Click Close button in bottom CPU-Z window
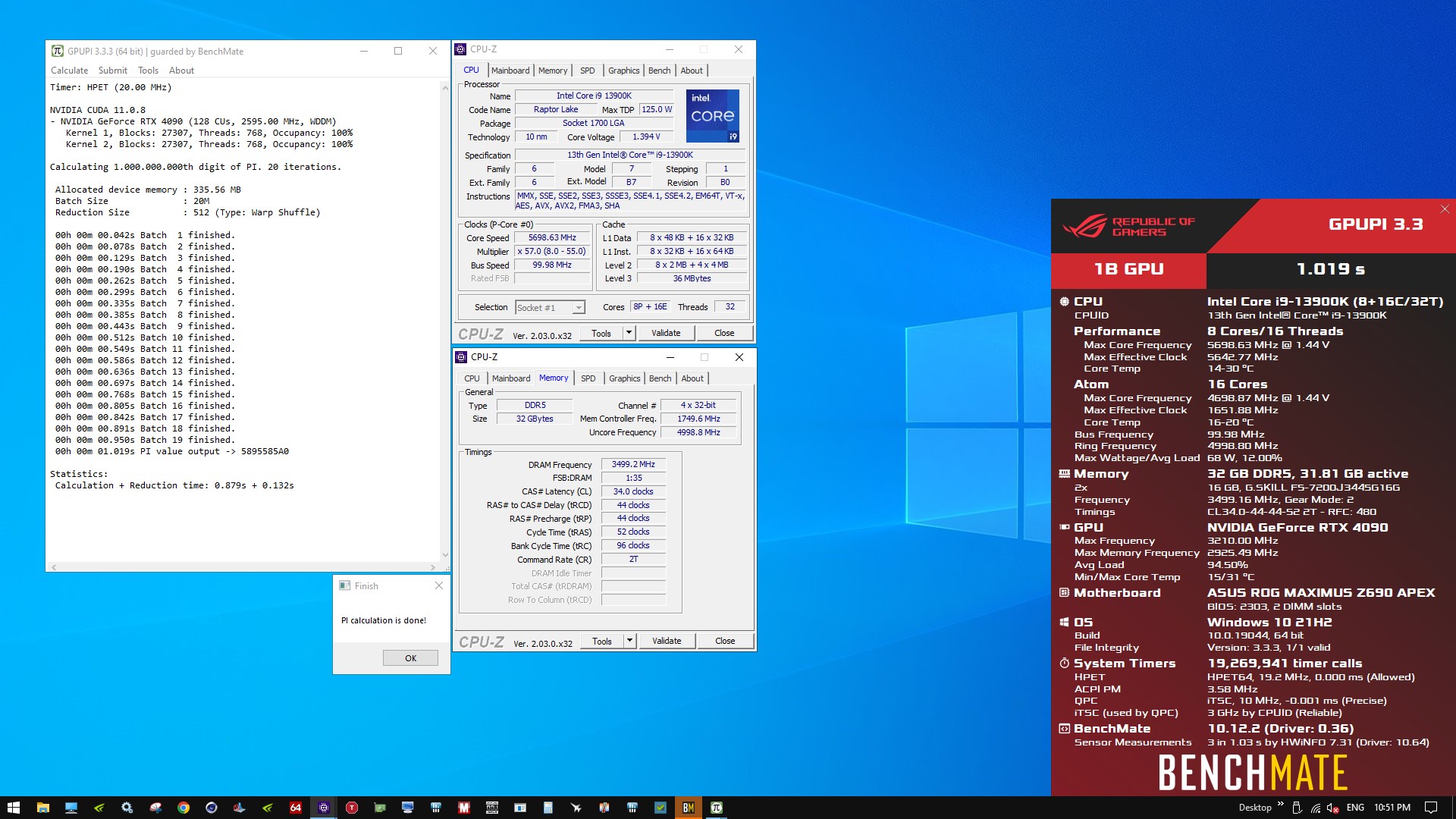 (x=725, y=641)
